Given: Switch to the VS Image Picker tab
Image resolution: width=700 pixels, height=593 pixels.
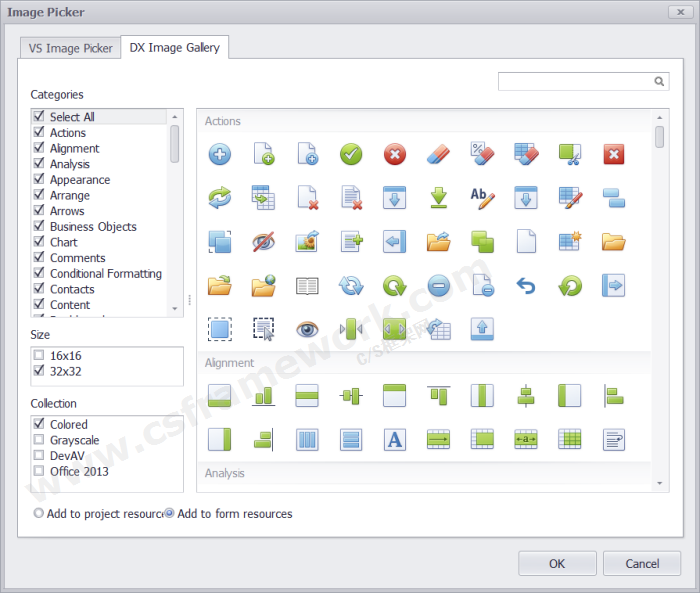Looking at the screenshot, I should (70, 49).
